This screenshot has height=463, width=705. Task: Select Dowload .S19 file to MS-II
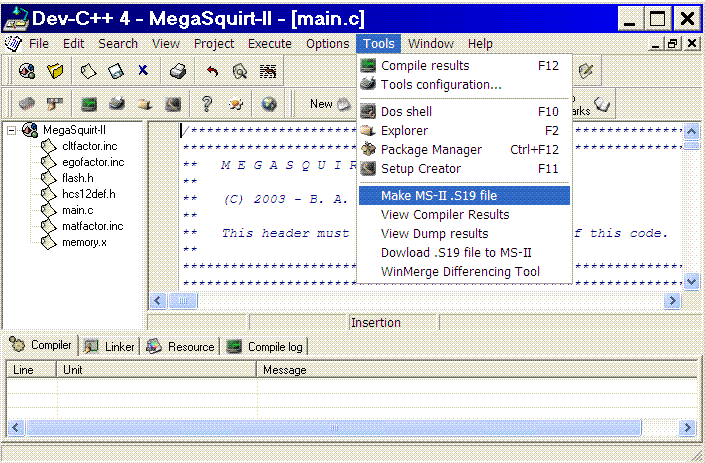464,253
